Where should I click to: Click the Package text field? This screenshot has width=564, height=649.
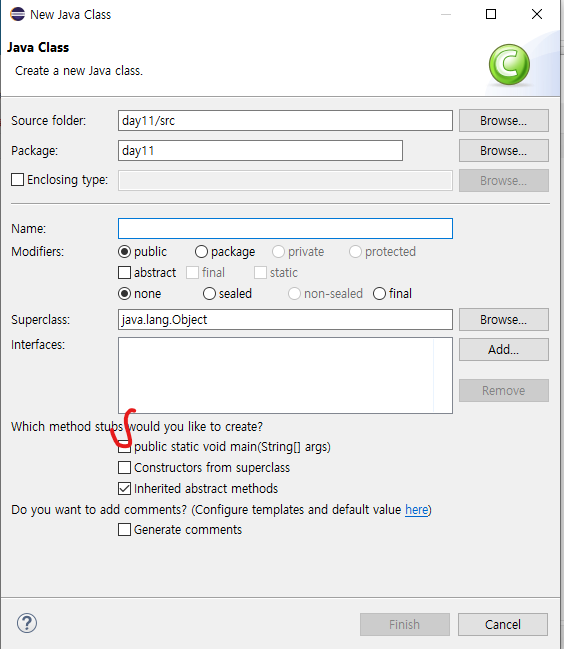260,151
